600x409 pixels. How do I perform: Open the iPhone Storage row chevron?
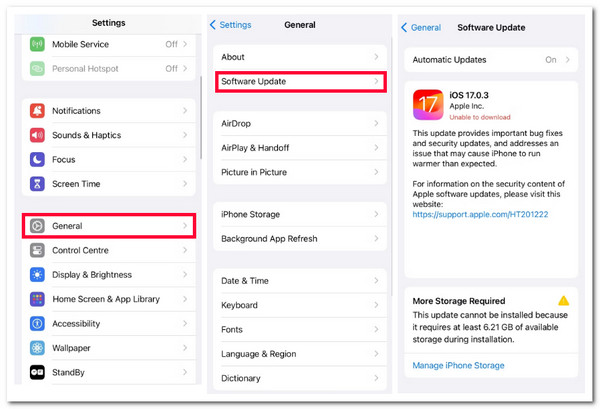pos(377,214)
